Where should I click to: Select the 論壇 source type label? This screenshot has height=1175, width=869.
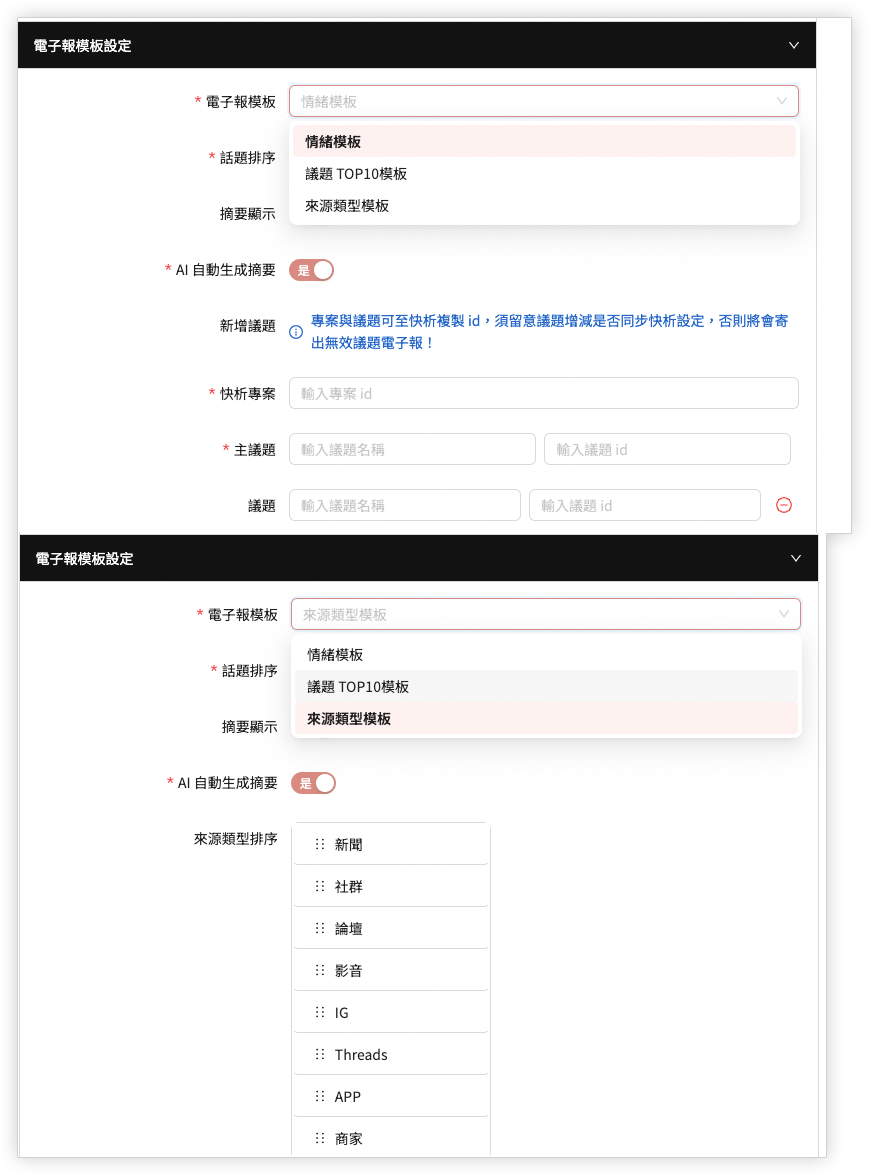coord(348,928)
